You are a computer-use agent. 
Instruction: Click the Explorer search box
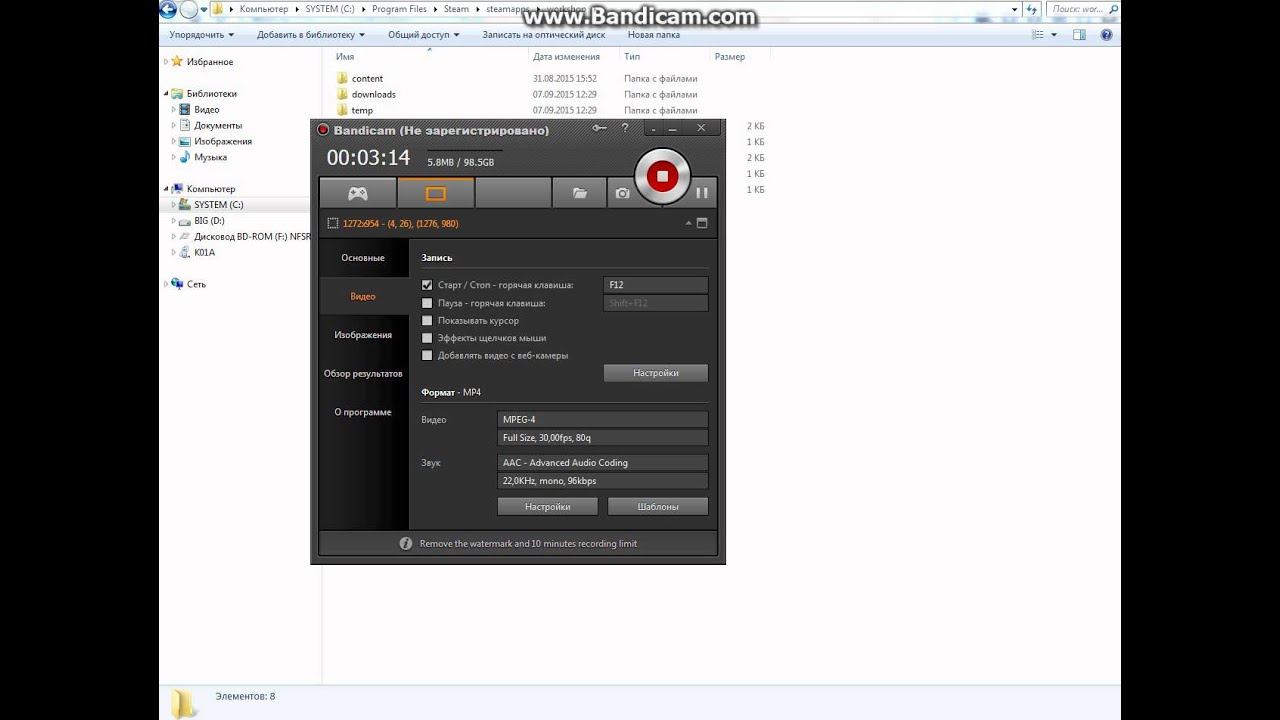(x=1081, y=9)
